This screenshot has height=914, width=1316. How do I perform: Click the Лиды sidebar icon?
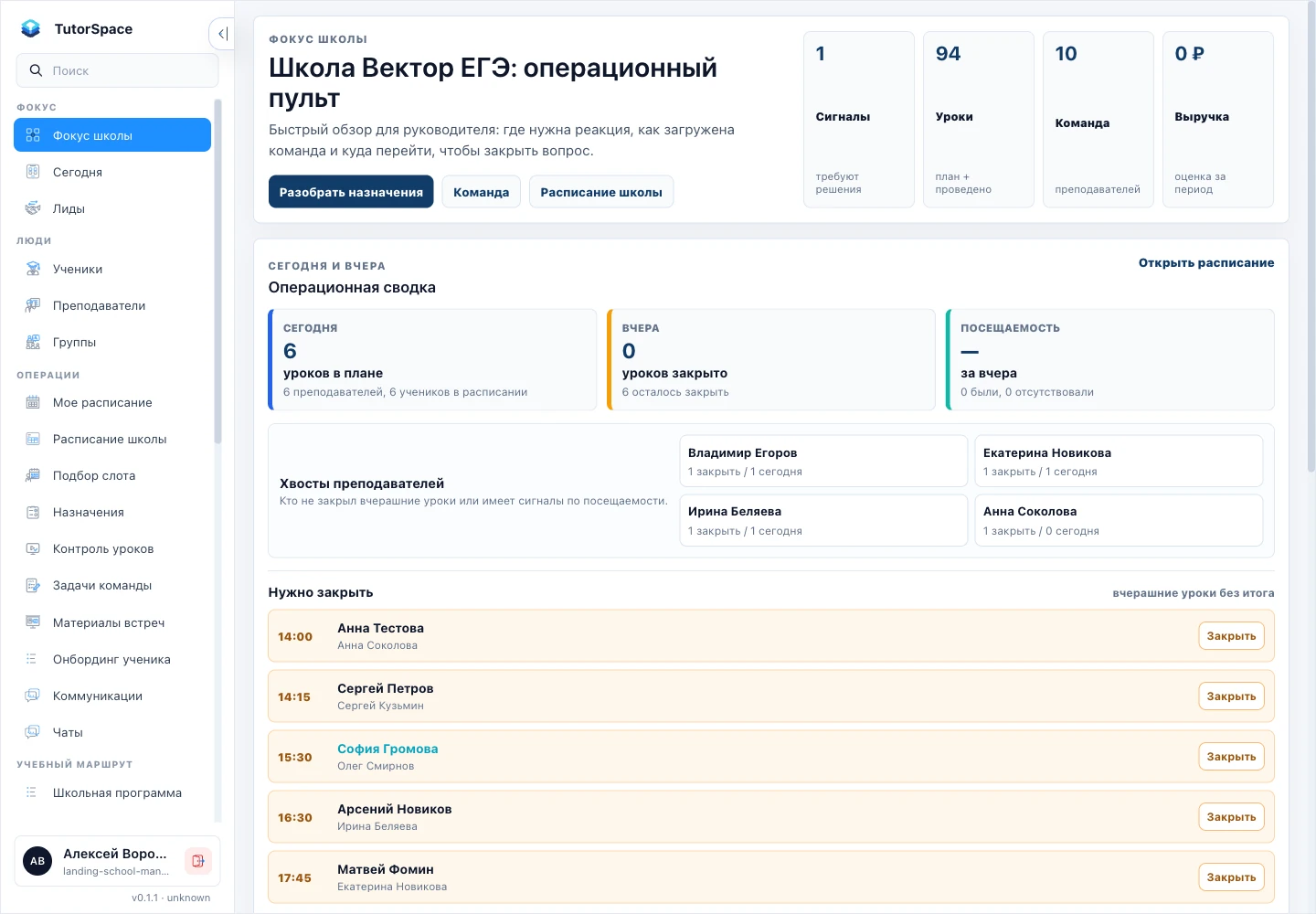click(x=33, y=208)
